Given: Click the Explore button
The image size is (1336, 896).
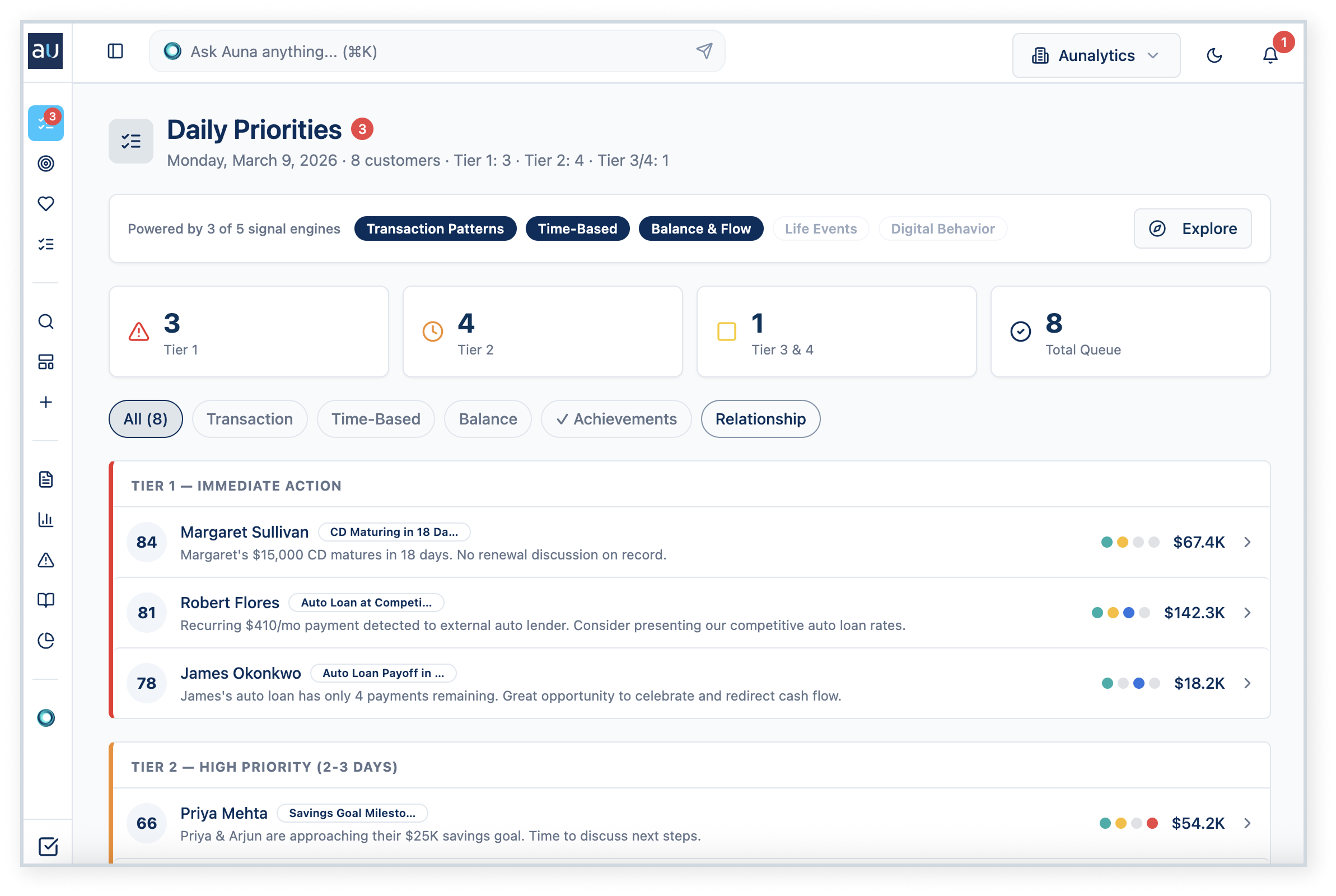Looking at the screenshot, I should point(1192,228).
